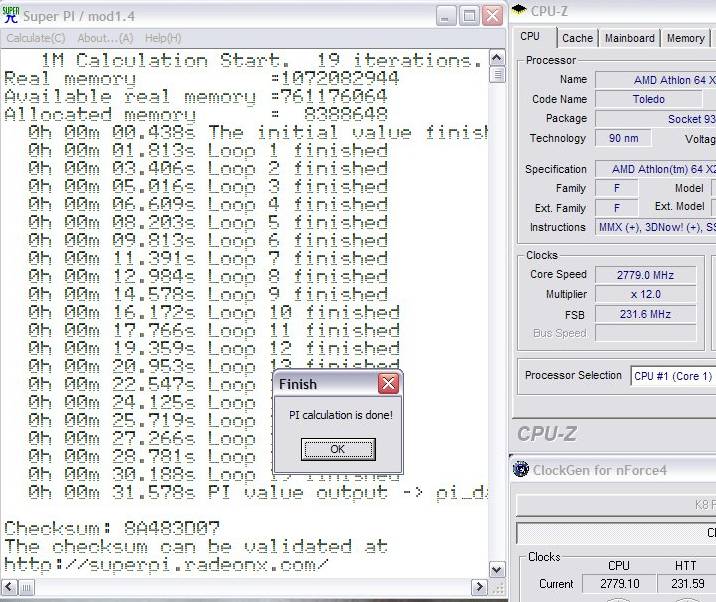This screenshot has width=716, height=602.
Task: Click the CPU-Z title bar icon
Action: (520, 11)
